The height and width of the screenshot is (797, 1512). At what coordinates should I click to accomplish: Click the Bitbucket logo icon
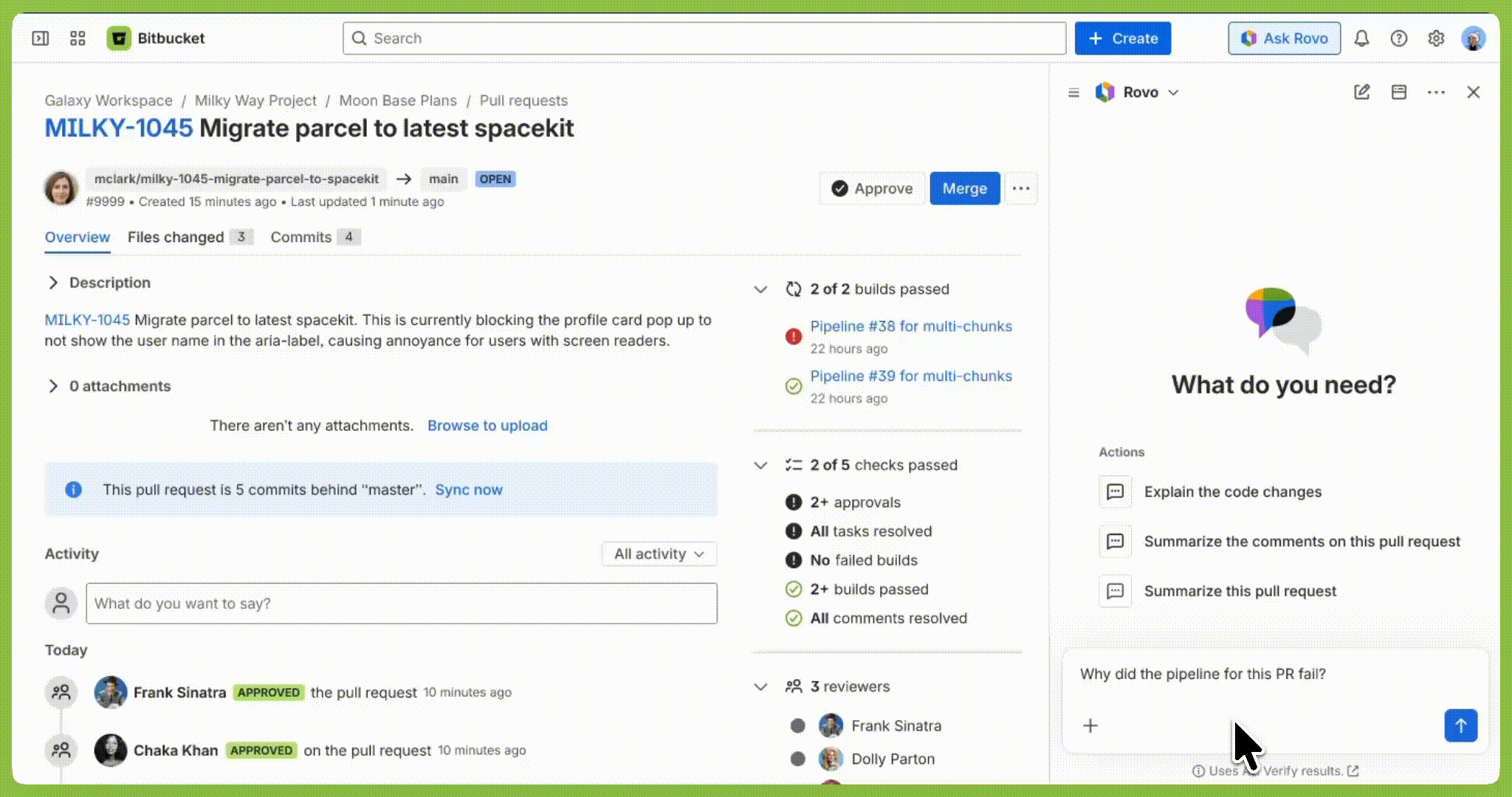(120, 38)
